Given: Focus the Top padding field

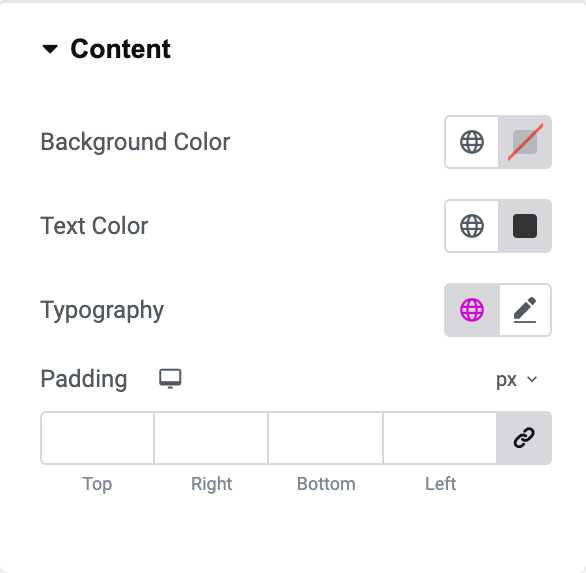Looking at the screenshot, I should tap(98, 438).
